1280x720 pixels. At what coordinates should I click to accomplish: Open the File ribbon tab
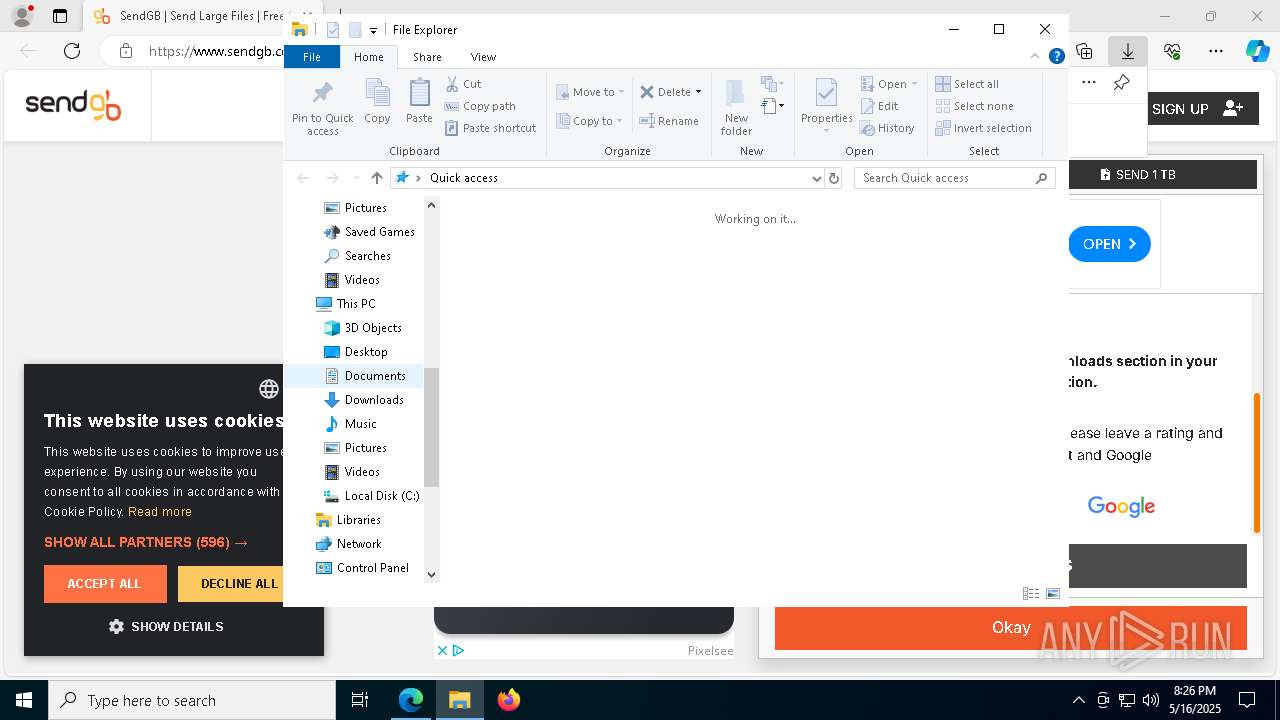tap(312, 57)
